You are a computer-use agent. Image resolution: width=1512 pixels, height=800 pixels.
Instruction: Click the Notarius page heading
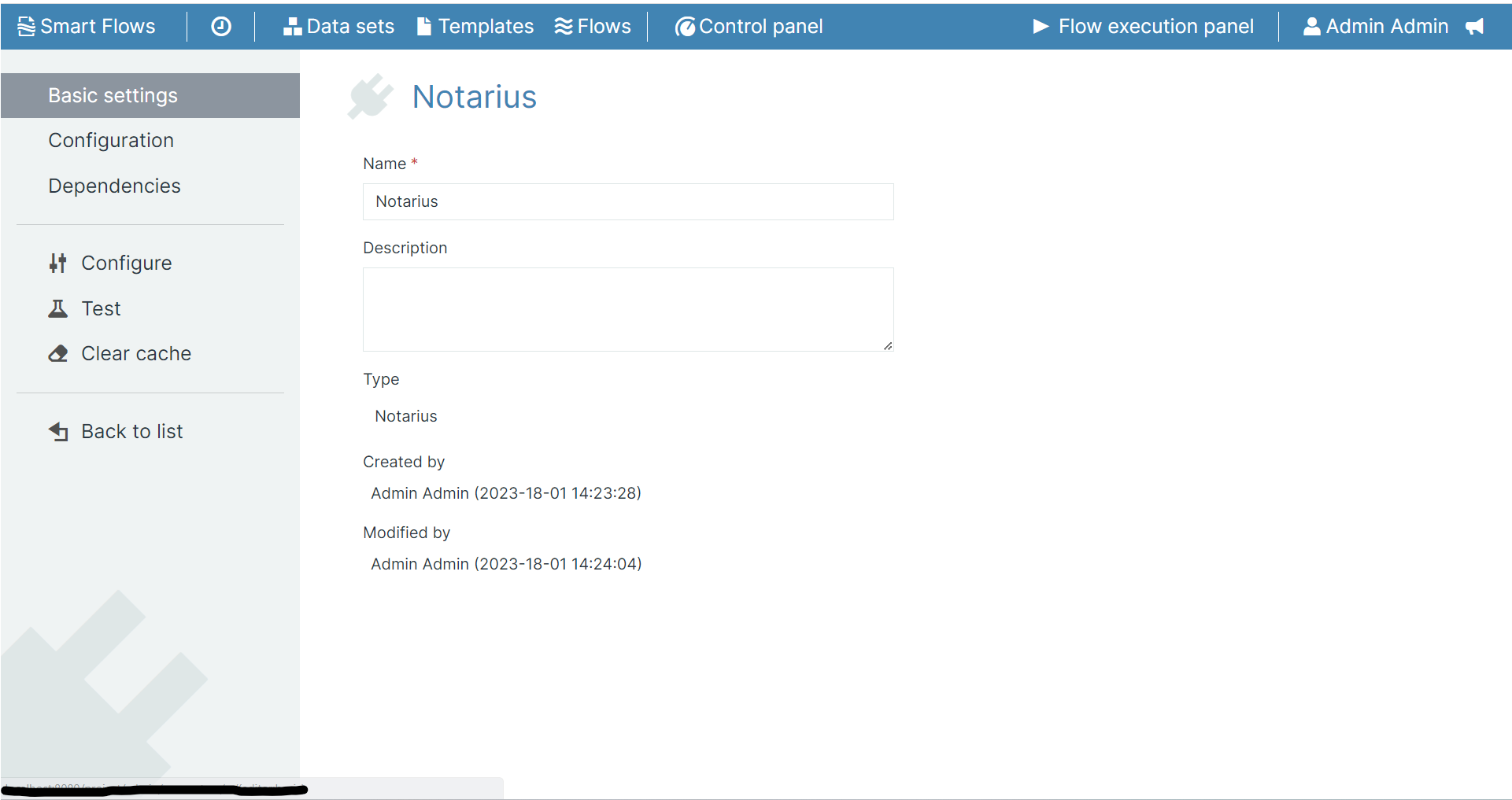tap(475, 97)
